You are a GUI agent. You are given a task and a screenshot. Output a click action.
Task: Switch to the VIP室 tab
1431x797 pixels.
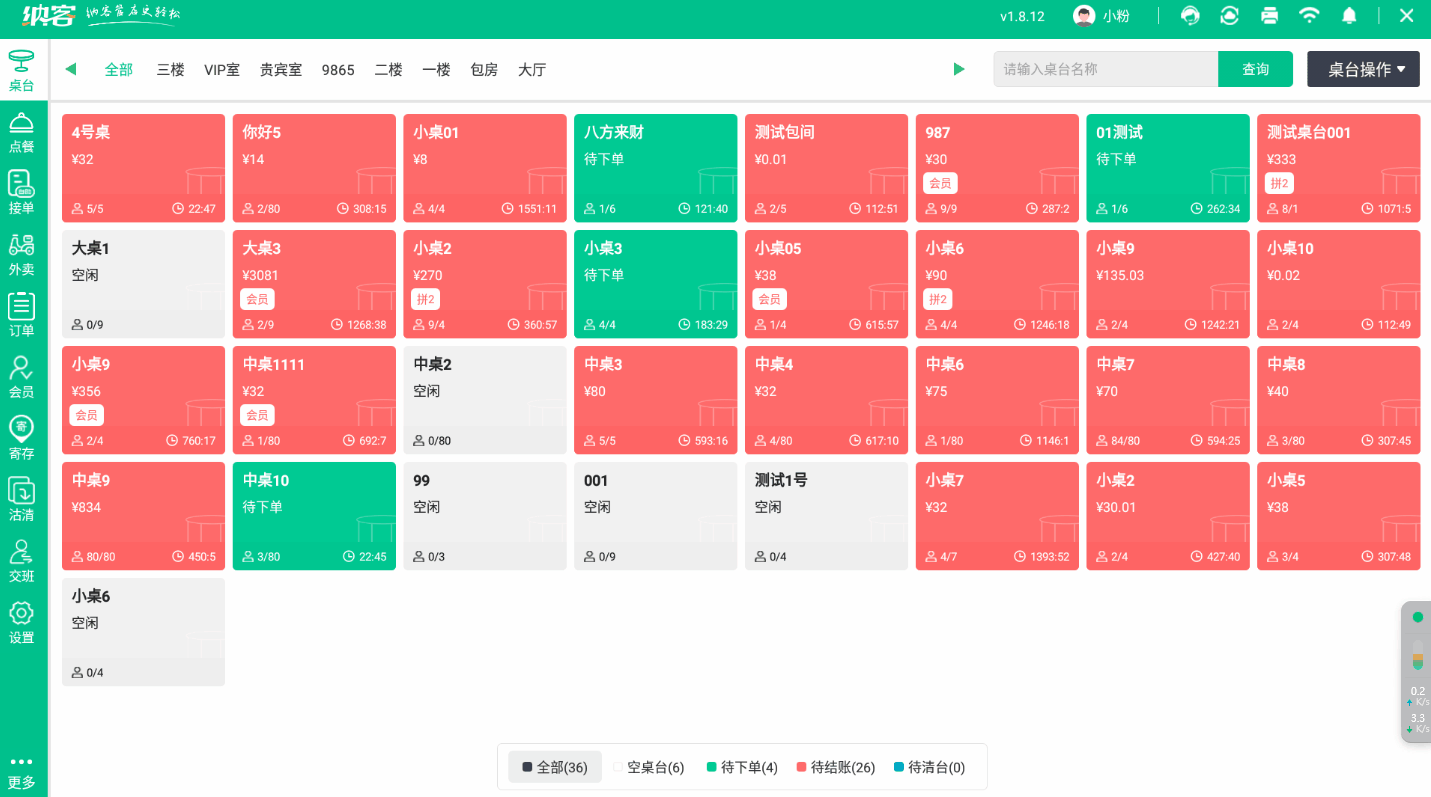tap(222, 70)
